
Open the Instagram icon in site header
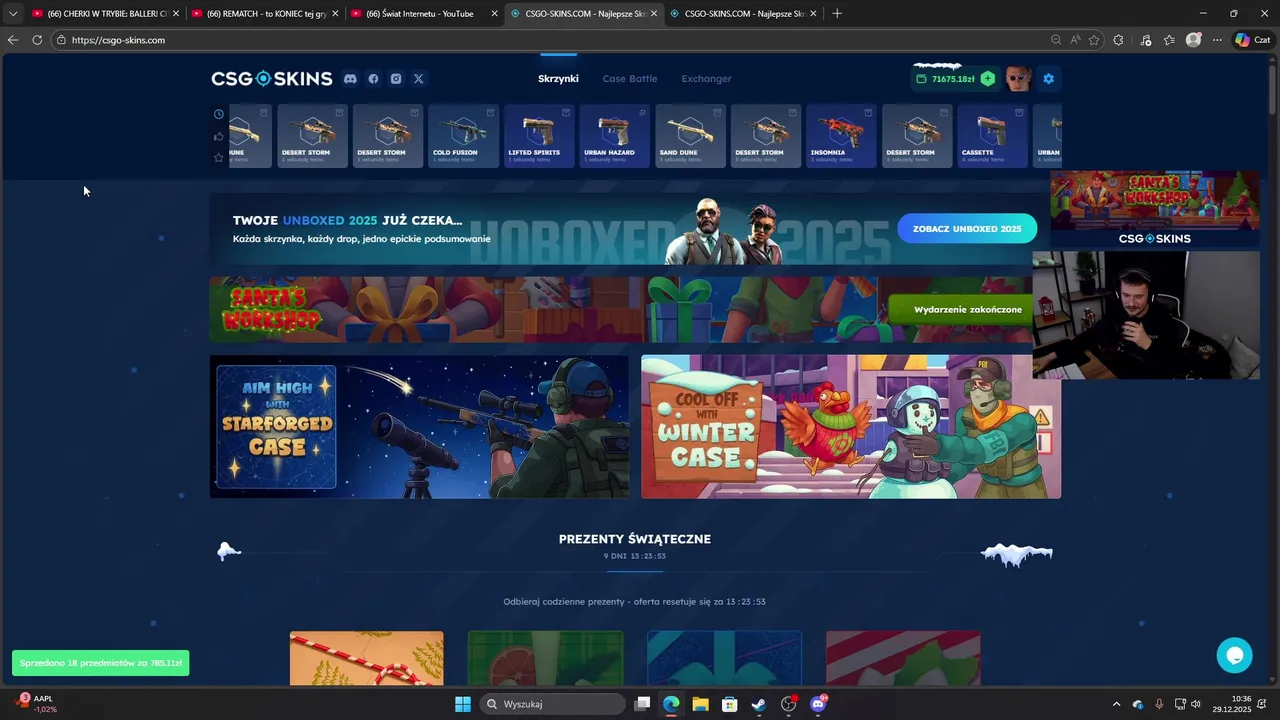[x=396, y=79]
